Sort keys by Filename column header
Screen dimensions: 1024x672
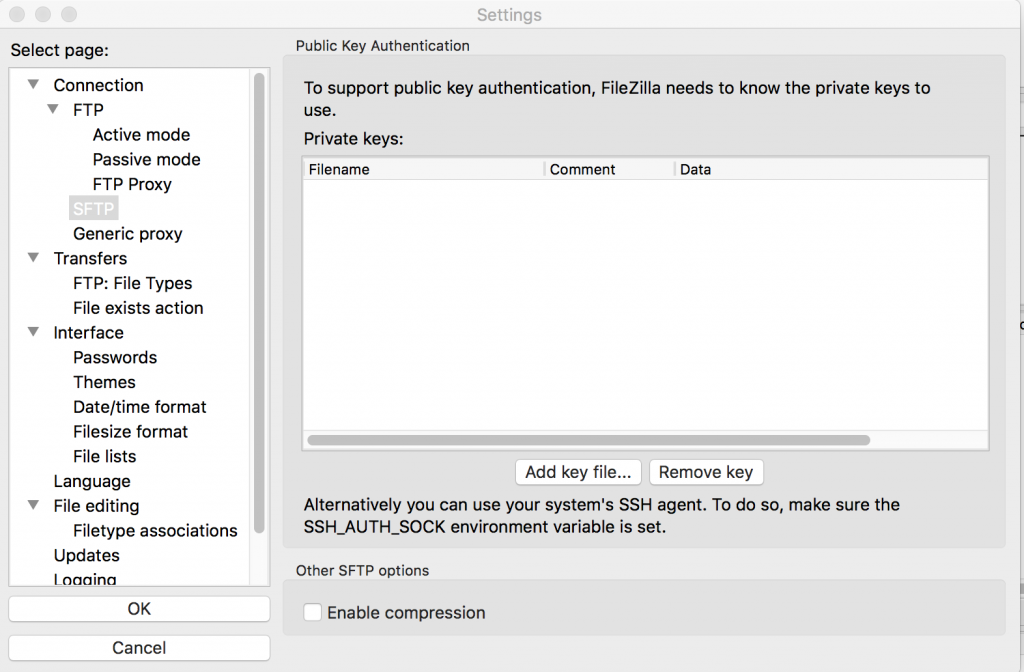[340, 170]
